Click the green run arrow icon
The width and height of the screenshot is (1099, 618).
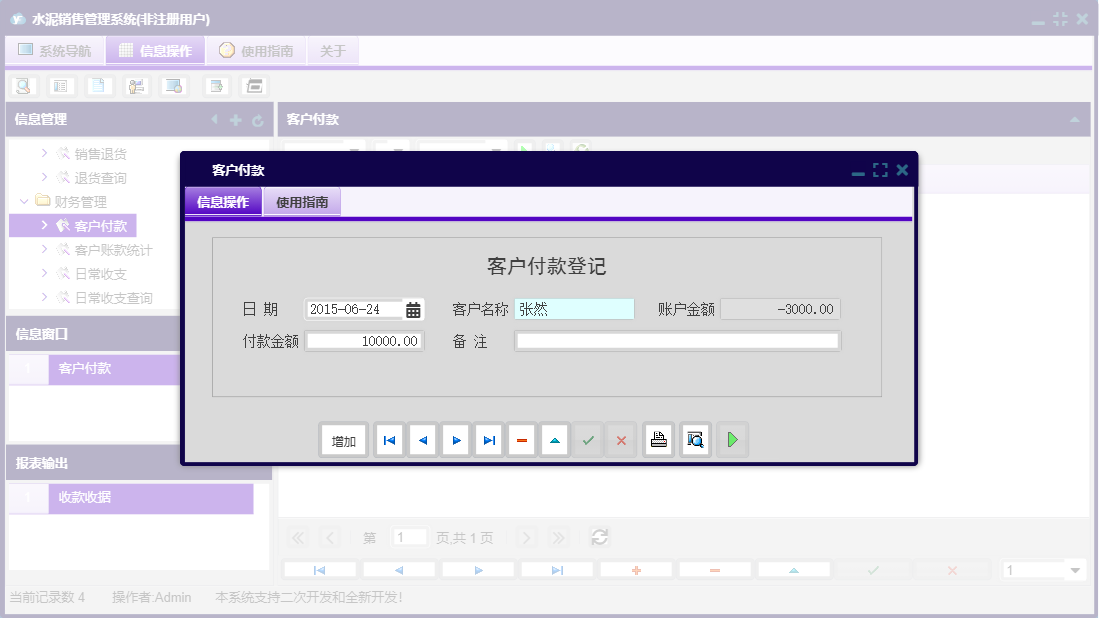pos(731,439)
